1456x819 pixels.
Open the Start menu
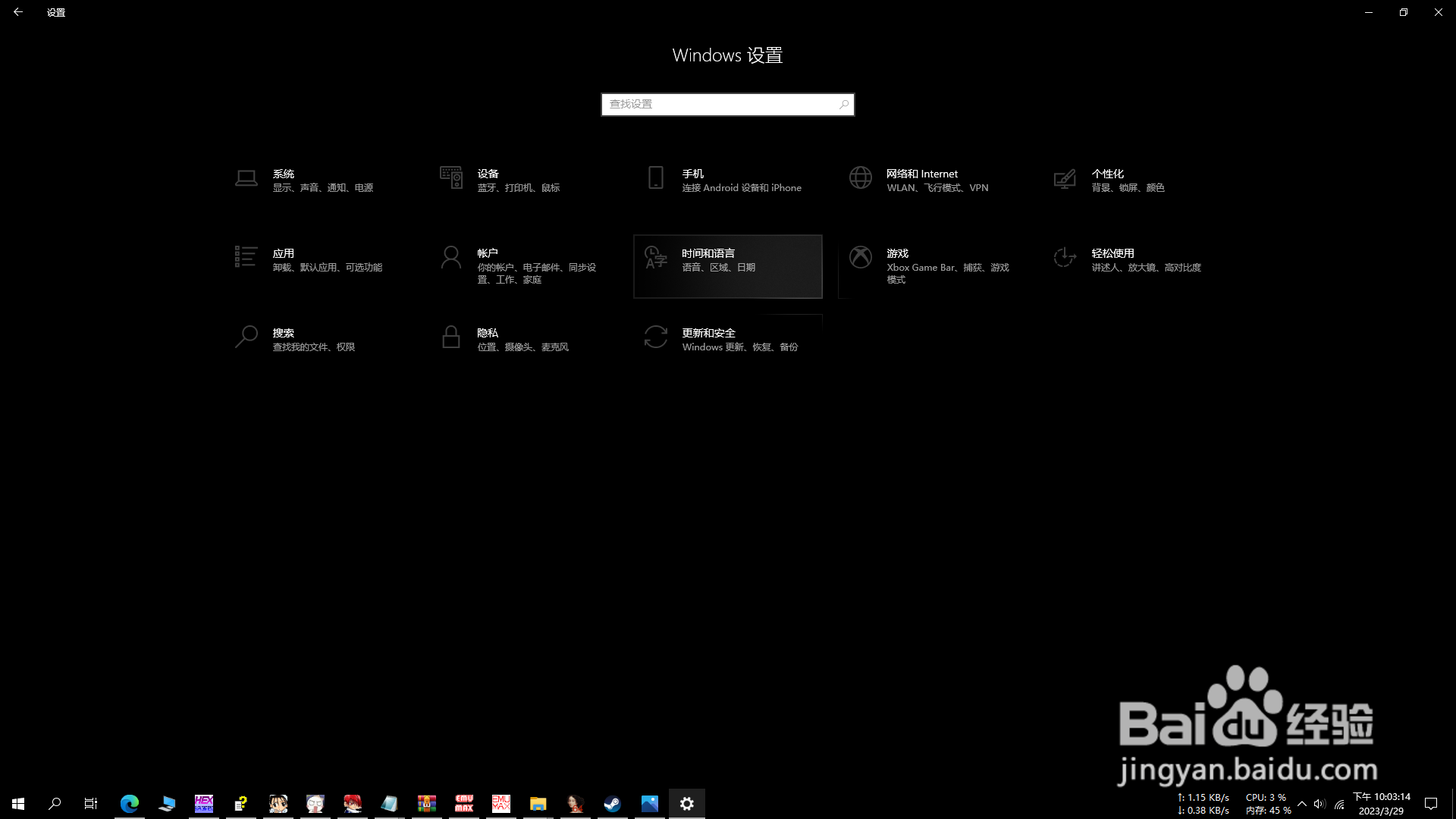pyautogui.click(x=17, y=803)
